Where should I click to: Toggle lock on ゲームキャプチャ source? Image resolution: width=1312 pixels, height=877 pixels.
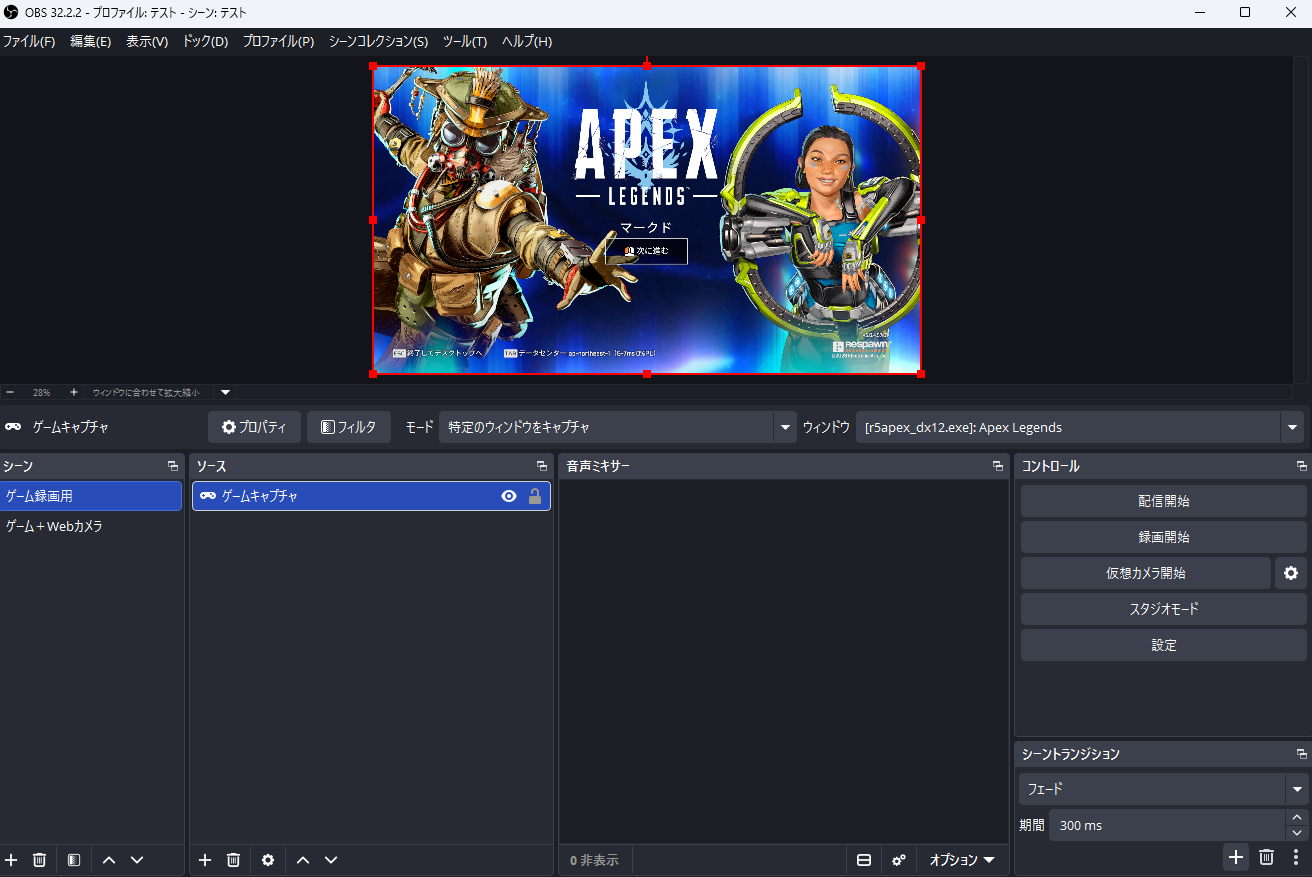[535, 496]
